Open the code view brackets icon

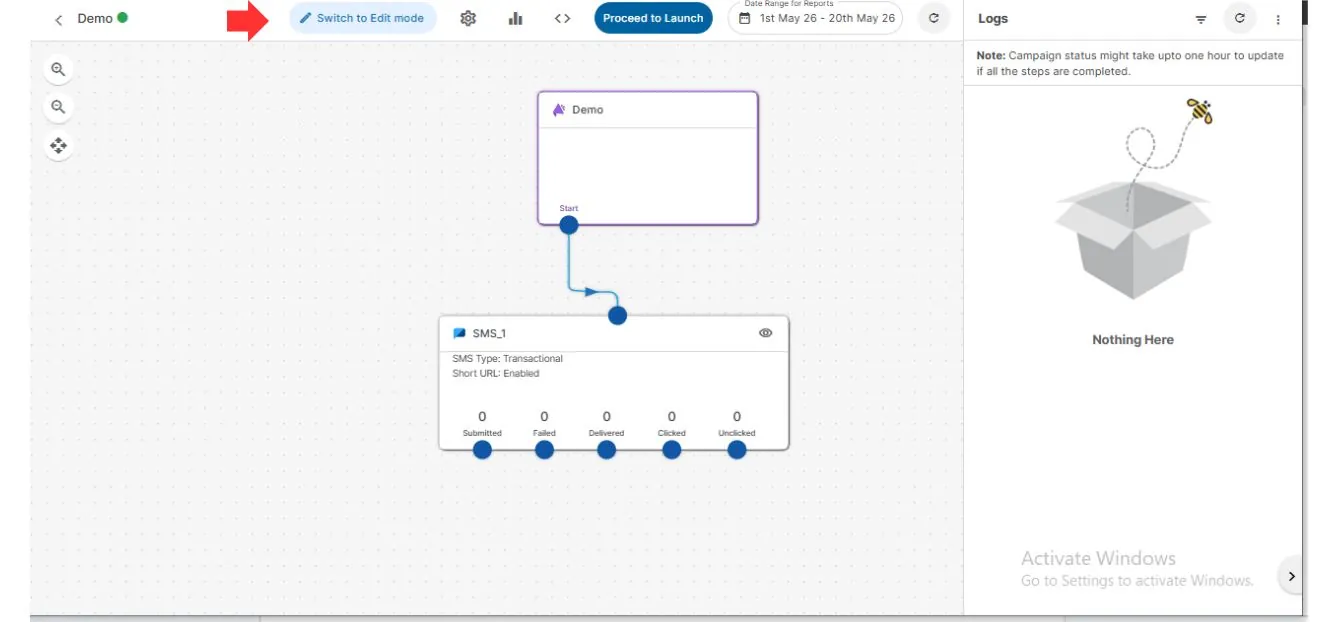tap(563, 18)
